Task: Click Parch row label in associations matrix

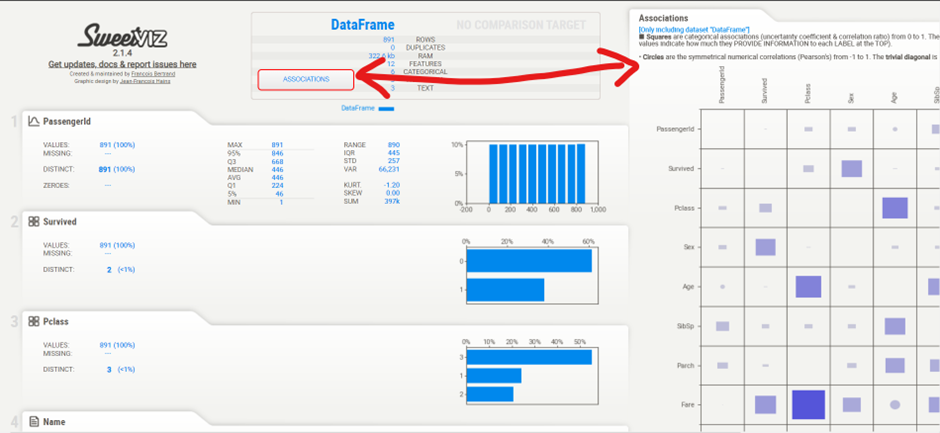Action: pyautogui.click(x=685, y=365)
